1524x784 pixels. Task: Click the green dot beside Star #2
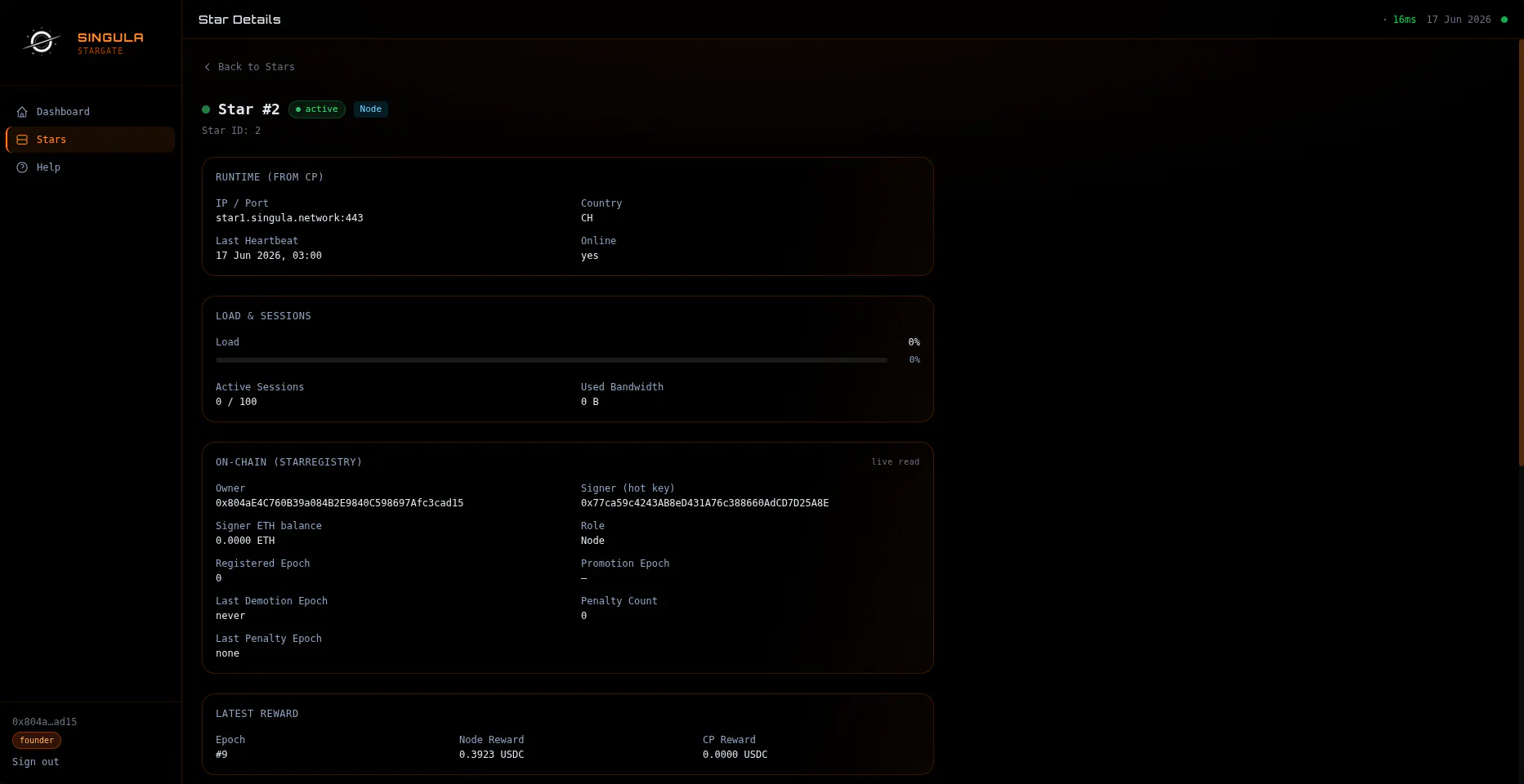point(206,109)
